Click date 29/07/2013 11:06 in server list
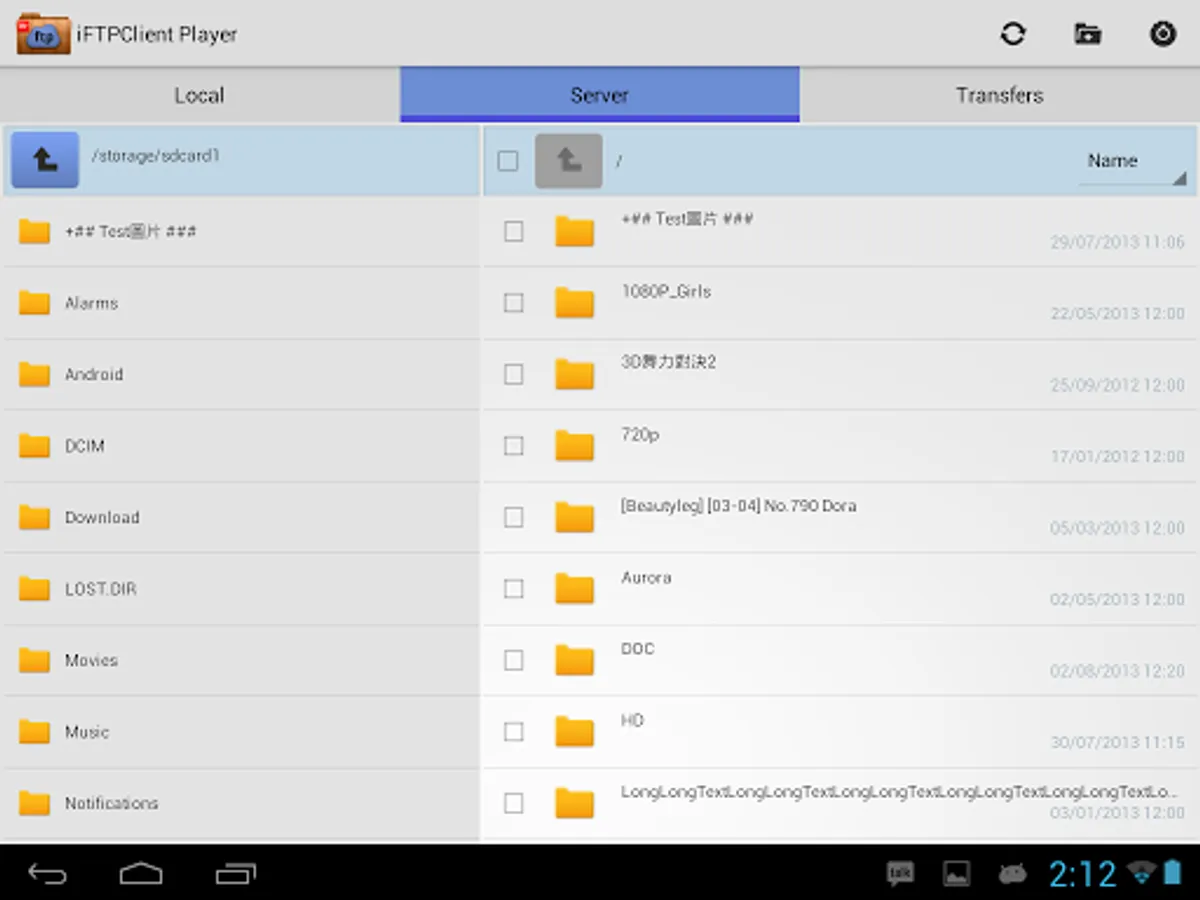This screenshot has width=1200, height=900. 1117,242
